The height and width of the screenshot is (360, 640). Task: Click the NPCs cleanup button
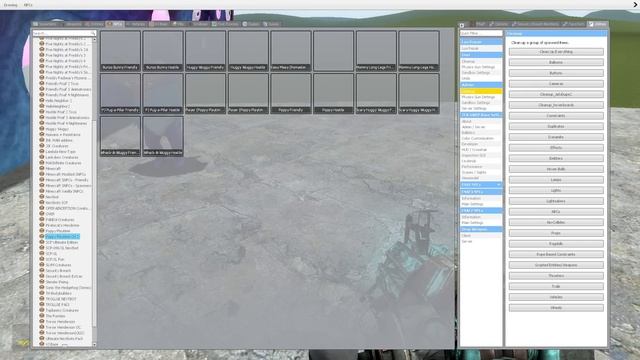(x=556, y=212)
